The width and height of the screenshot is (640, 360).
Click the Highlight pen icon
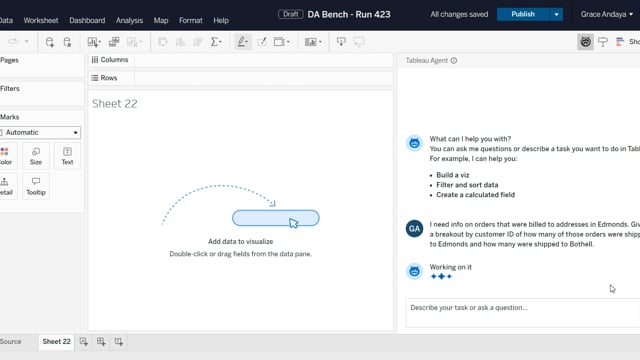[242, 42]
